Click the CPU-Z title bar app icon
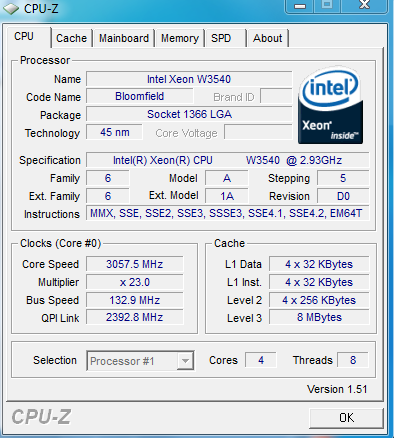 pyautogui.click(x=11, y=9)
